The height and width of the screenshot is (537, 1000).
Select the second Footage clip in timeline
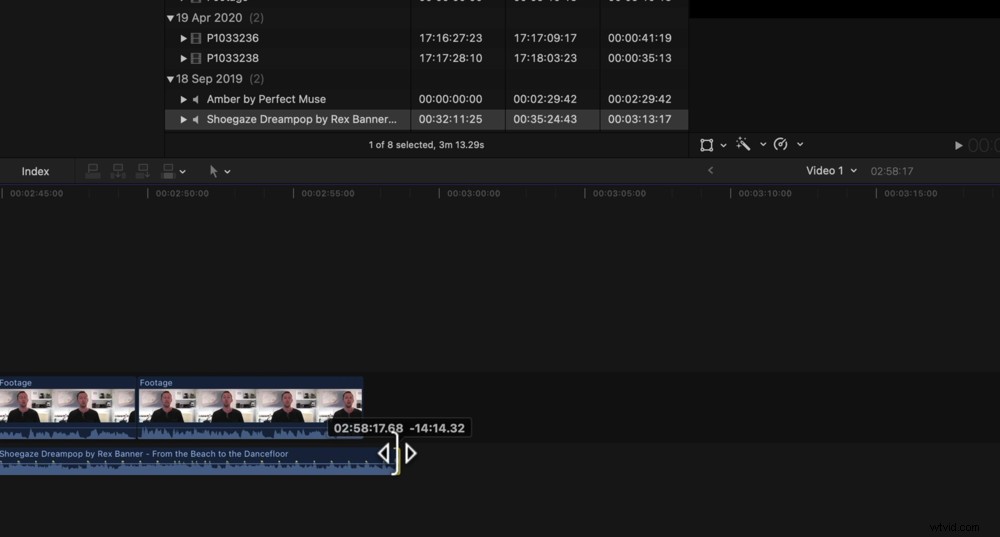click(x=250, y=408)
